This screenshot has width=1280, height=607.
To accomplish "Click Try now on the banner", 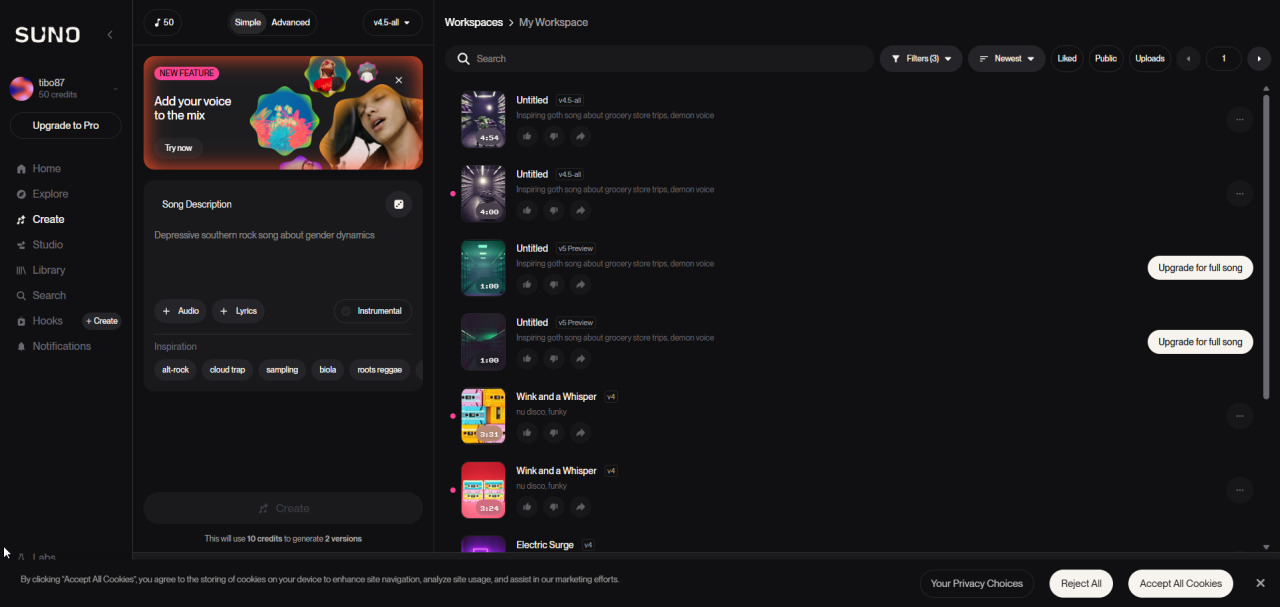I will point(179,148).
